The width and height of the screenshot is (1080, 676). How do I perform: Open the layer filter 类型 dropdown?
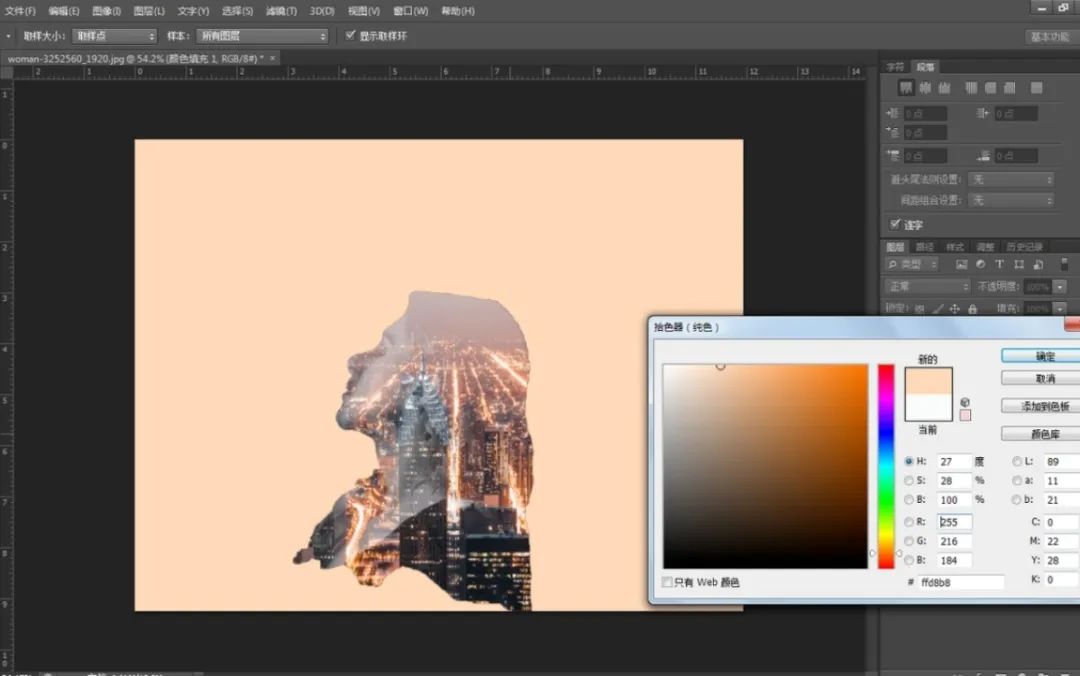click(912, 265)
